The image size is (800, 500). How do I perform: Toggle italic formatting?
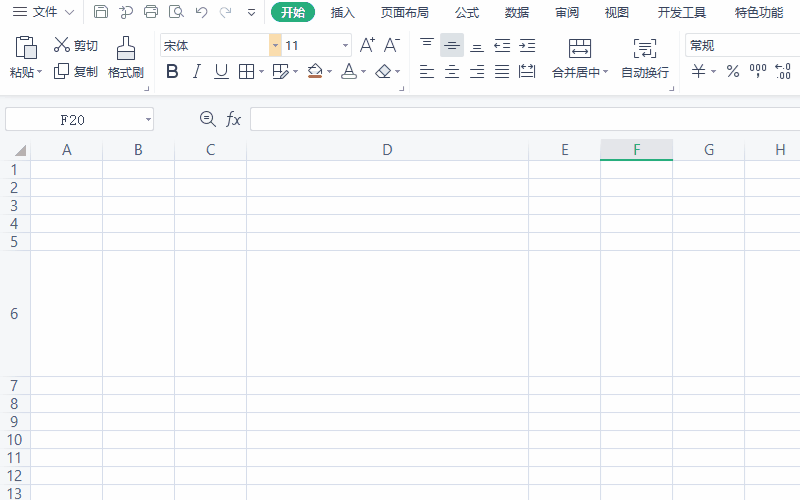196,71
